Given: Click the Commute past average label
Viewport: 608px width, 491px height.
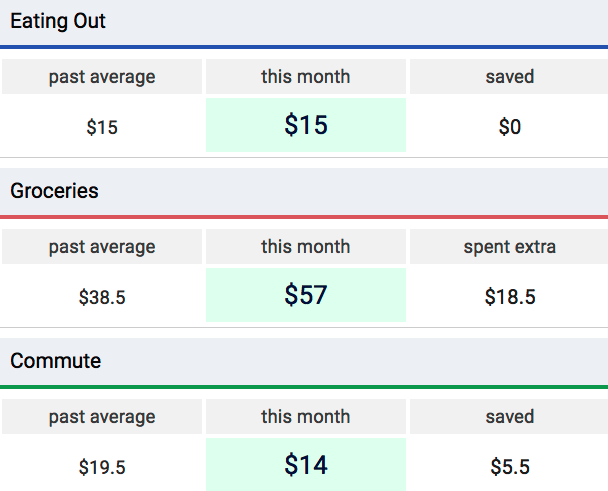Looking at the screenshot, I should [x=102, y=417].
